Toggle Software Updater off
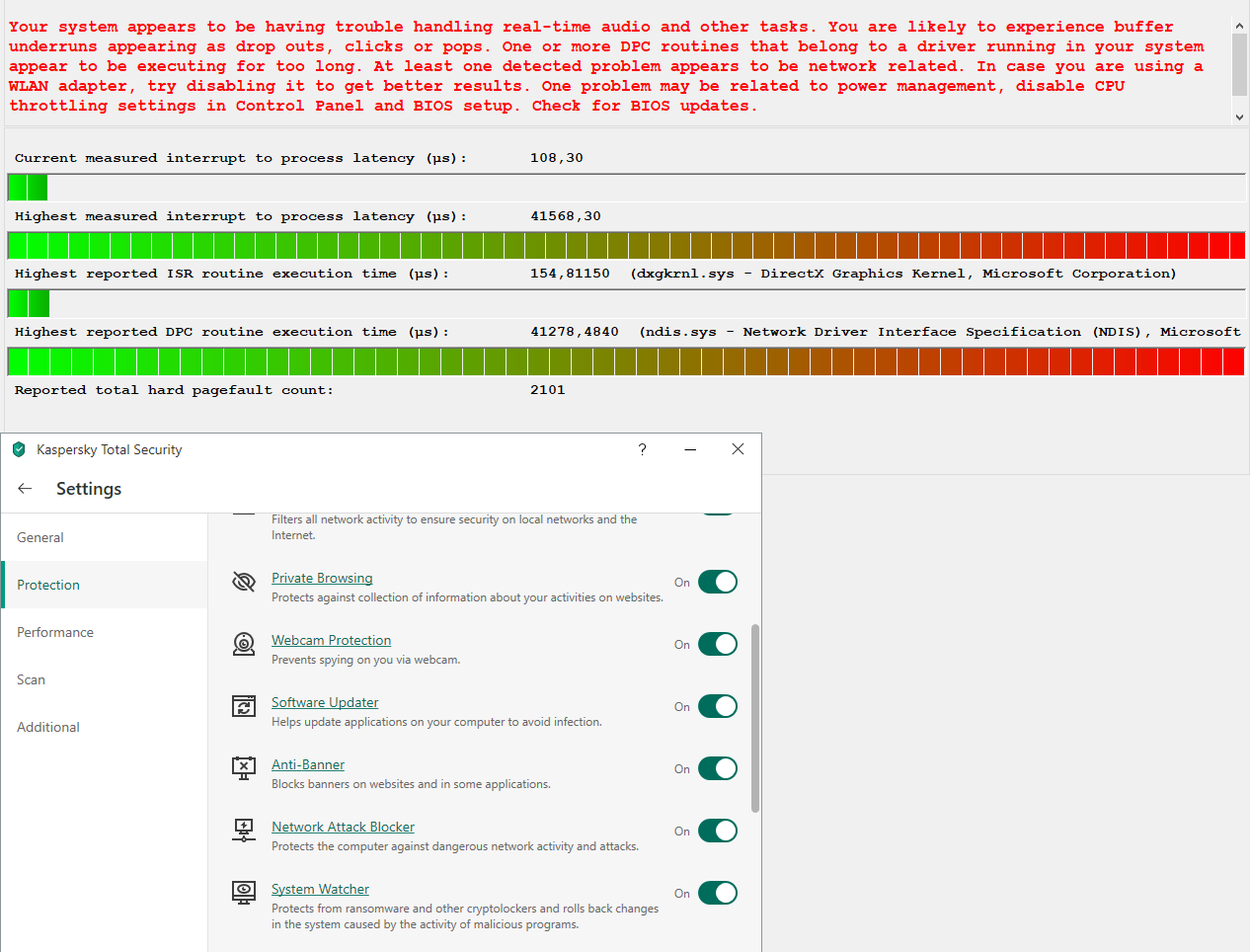This screenshot has height=952, width=1250. click(718, 706)
